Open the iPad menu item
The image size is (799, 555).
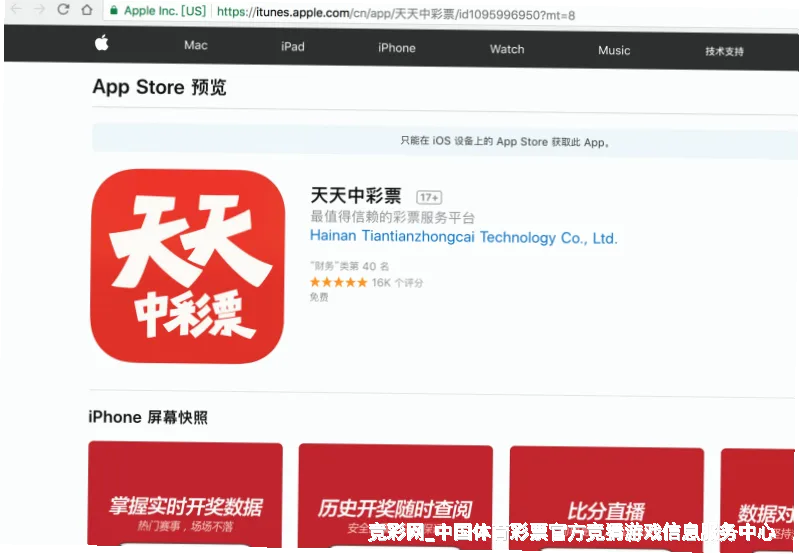[x=293, y=47]
